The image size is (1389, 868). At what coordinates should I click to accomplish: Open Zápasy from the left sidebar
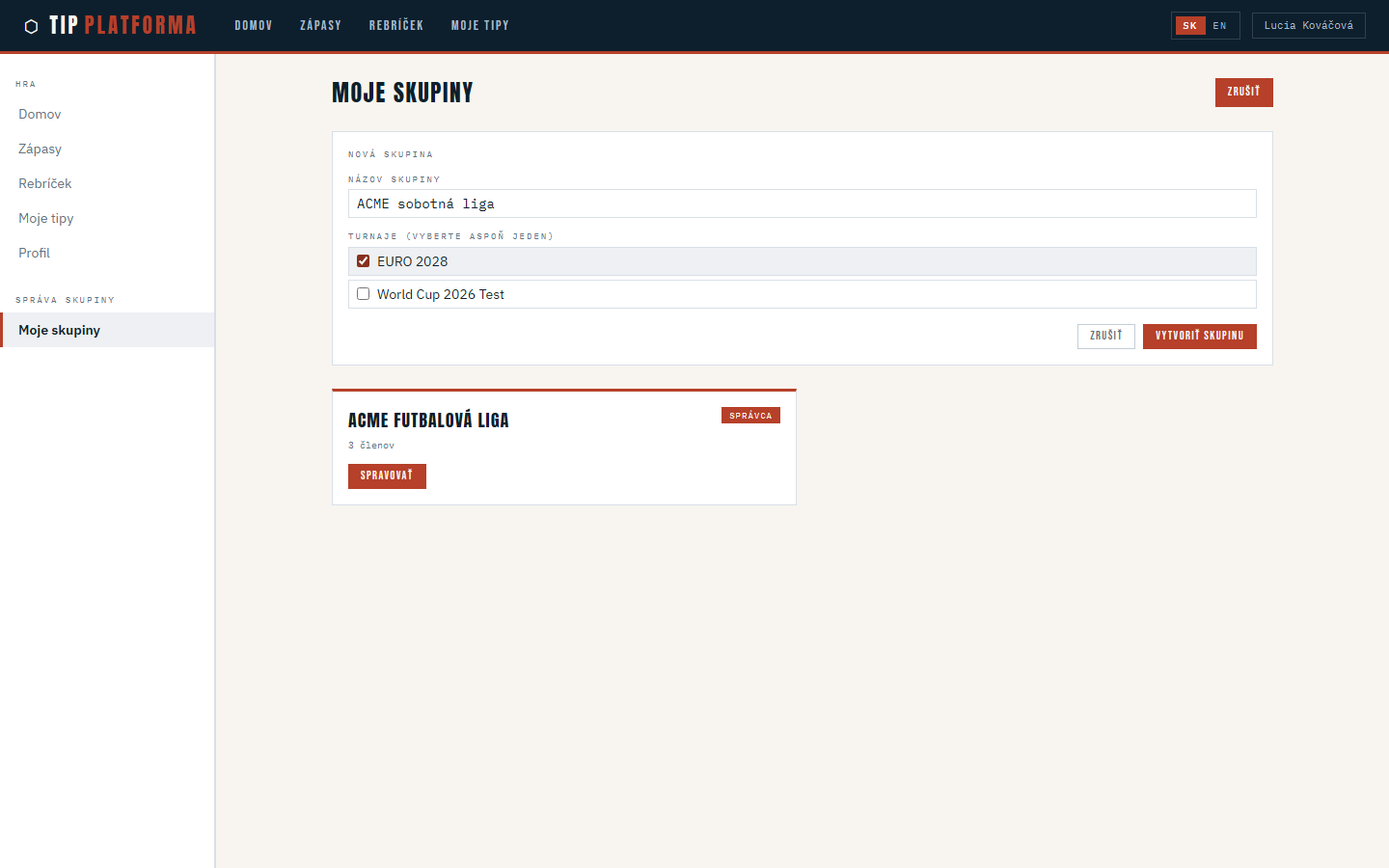point(40,149)
